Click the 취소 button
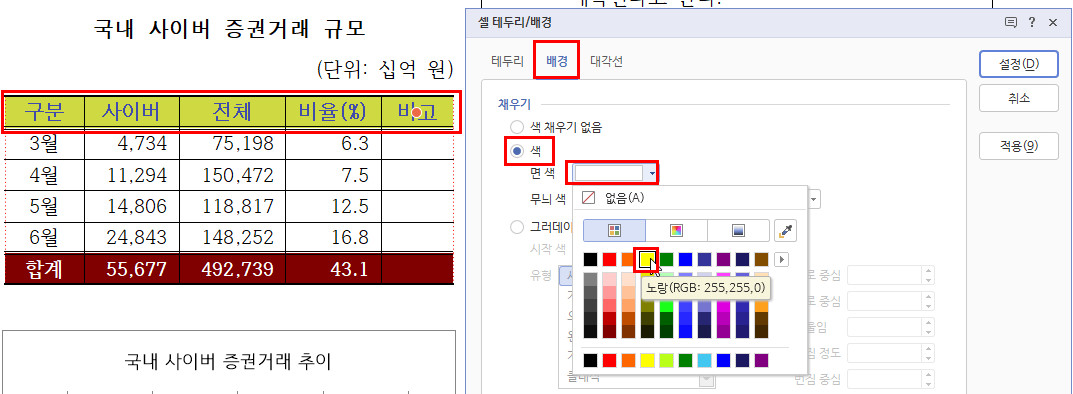This screenshot has height=394, width=1073. pyautogui.click(x=1019, y=98)
